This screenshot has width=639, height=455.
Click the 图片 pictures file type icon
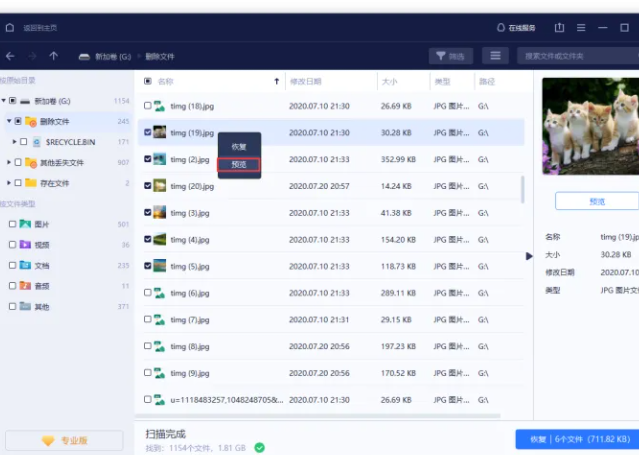point(25,224)
